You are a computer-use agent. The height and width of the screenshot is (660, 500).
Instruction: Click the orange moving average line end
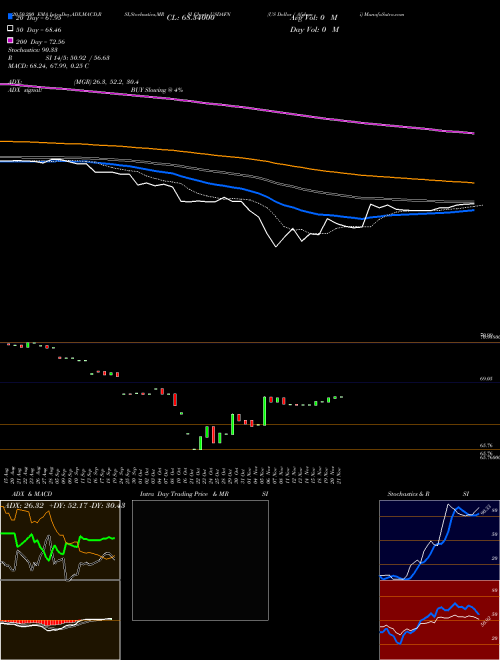pos(473,183)
